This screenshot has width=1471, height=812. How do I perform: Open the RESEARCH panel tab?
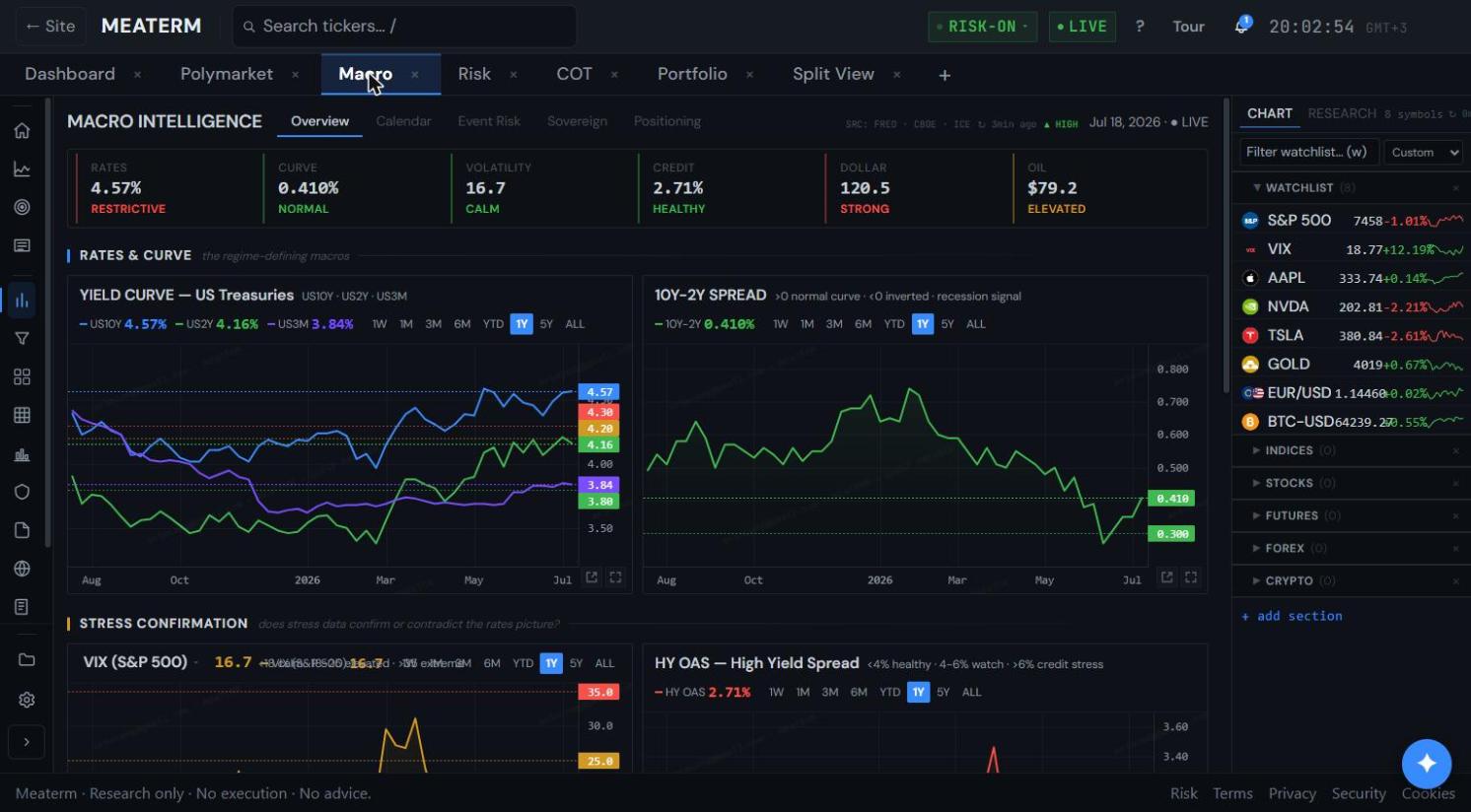(x=1342, y=113)
